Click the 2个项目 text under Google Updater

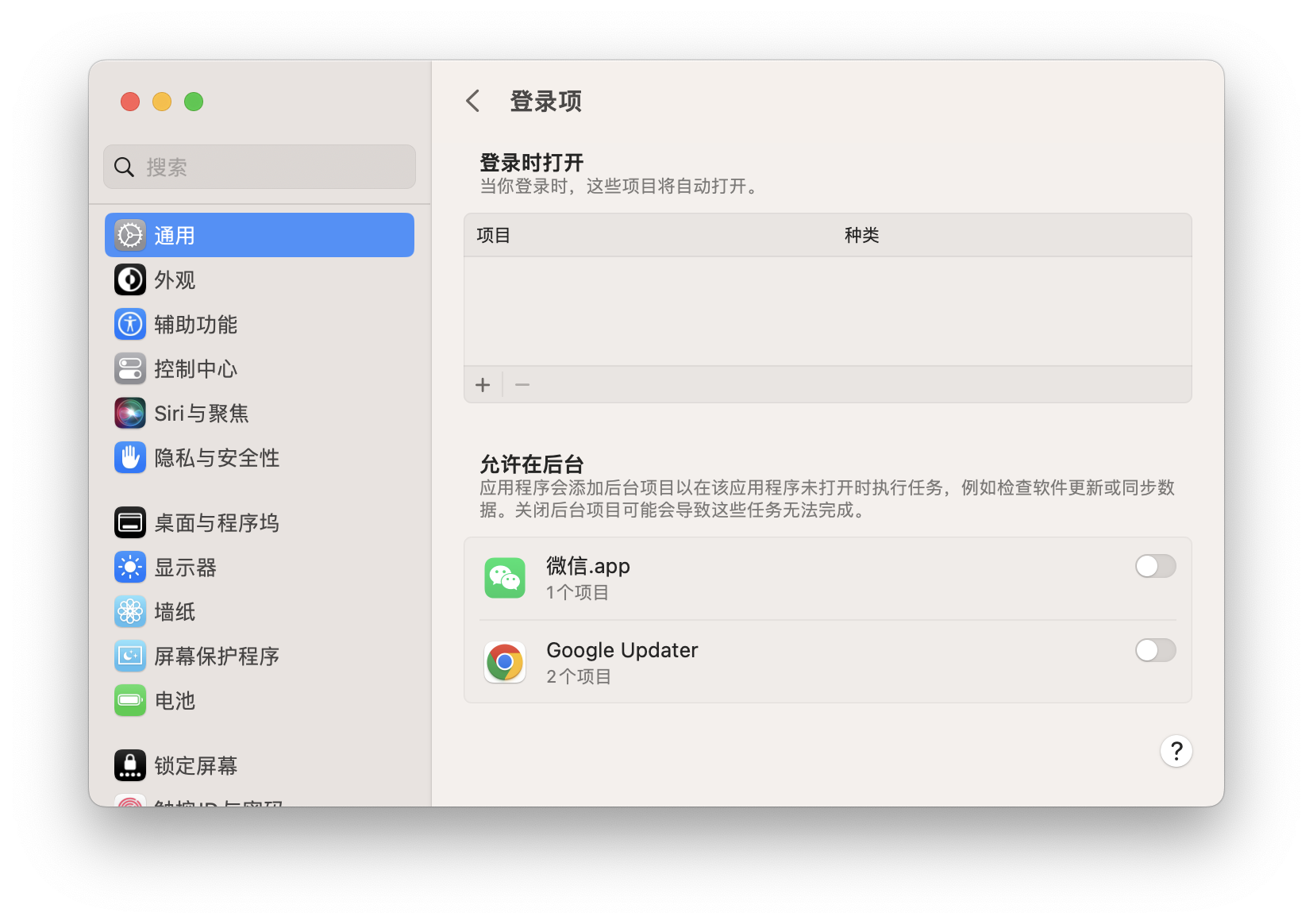coord(579,676)
